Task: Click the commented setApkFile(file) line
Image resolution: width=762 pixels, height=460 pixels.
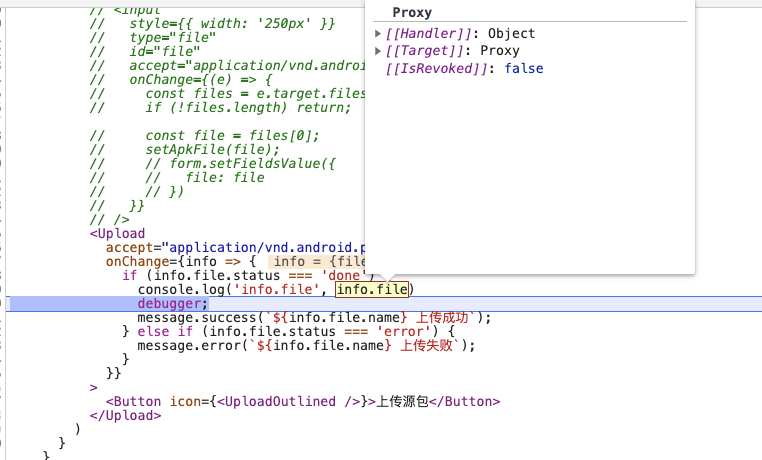Action: click(212, 150)
